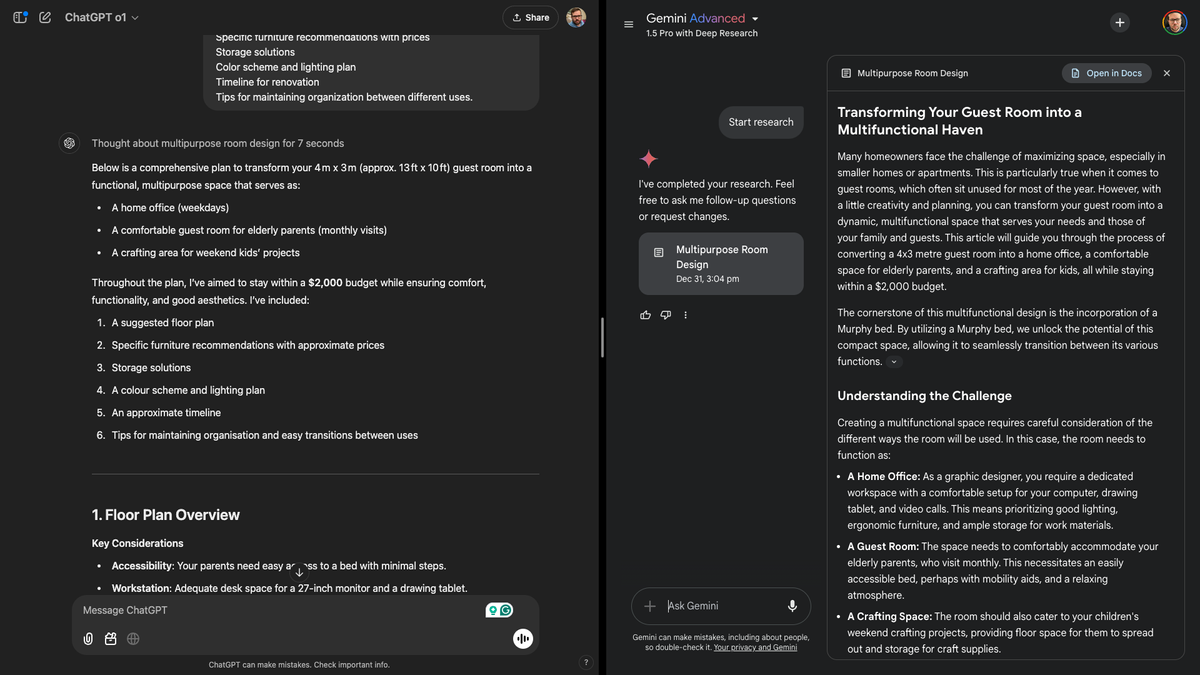Select the Multipurpose Room Design chat card
Viewport: 1200px width, 675px height.
721,263
